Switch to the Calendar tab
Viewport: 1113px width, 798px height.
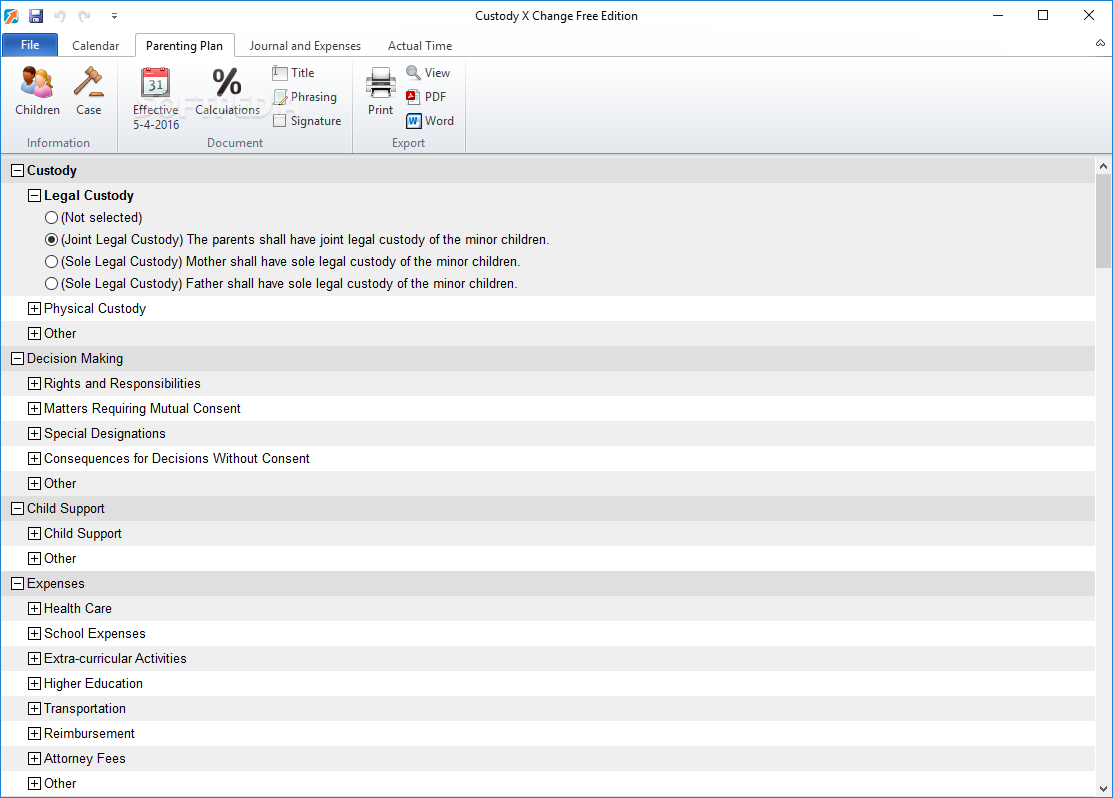[95, 45]
